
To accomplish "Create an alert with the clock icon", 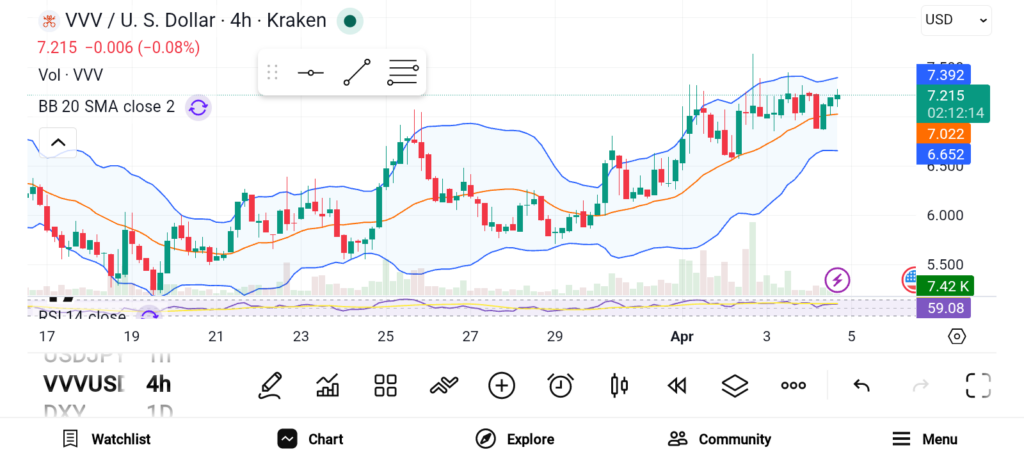I will 560,385.
